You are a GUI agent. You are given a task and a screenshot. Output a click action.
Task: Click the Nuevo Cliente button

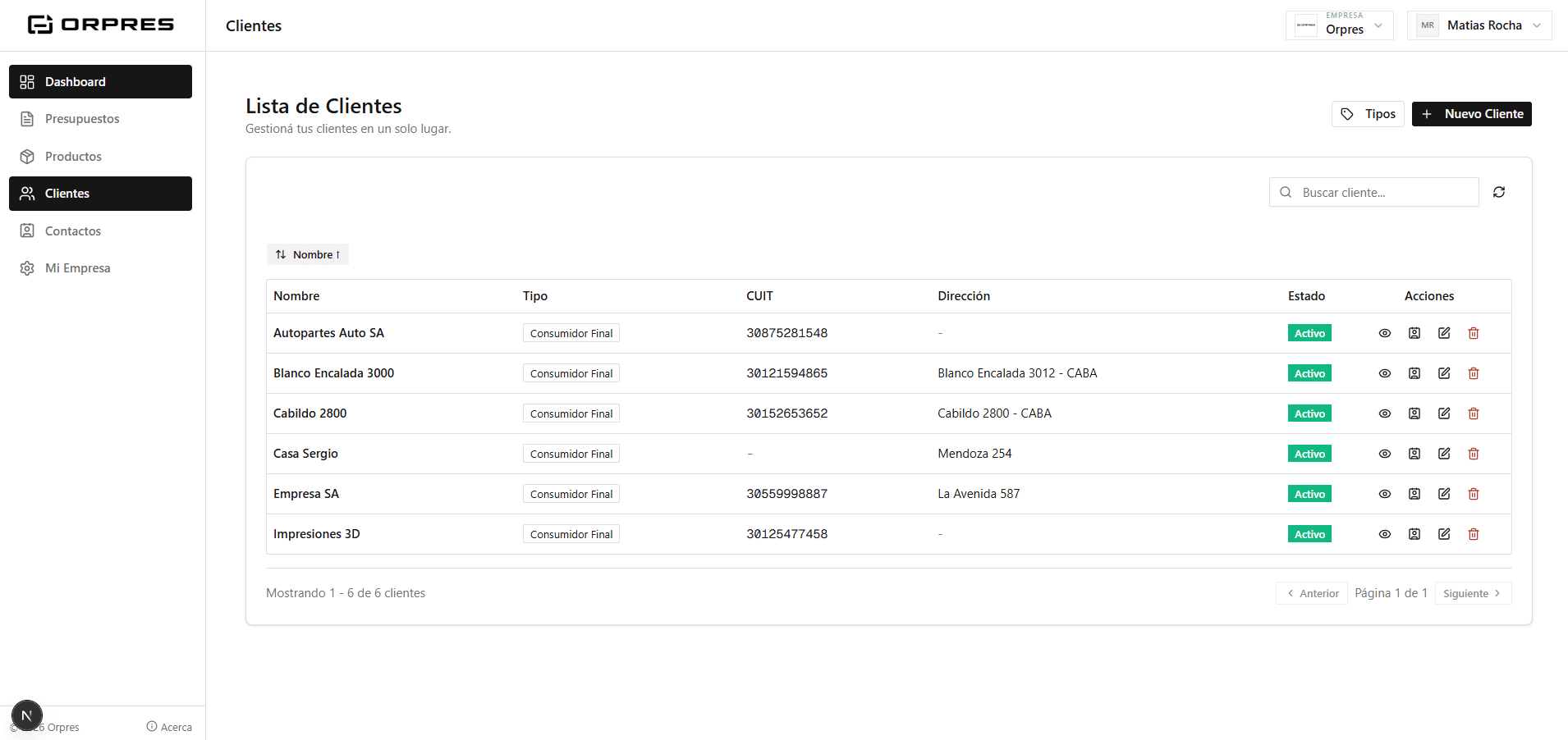(1472, 114)
